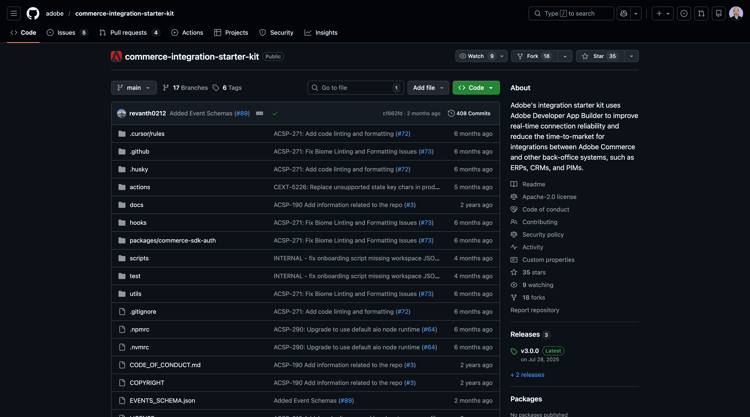Focus the Type / to search field
Screen dimensions: 750x417
pos(571,13)
